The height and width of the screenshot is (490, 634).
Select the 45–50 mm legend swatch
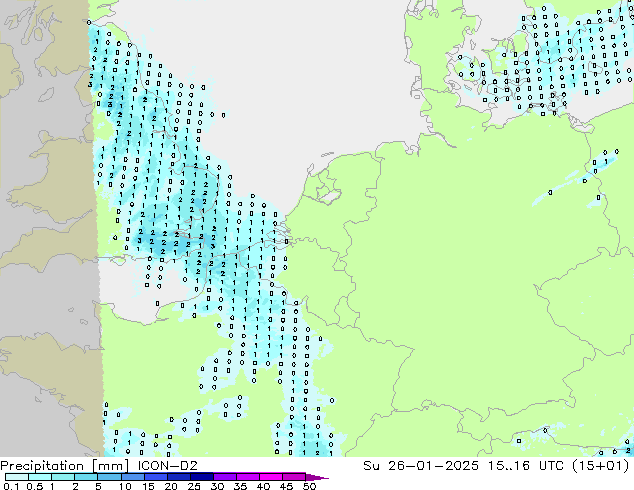pyautogui.click(x=294, y=477)
